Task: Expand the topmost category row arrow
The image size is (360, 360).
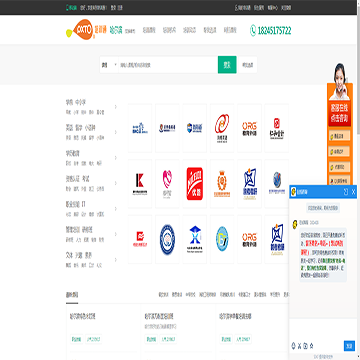Action: pyautogui.click(x=116, y=107)
